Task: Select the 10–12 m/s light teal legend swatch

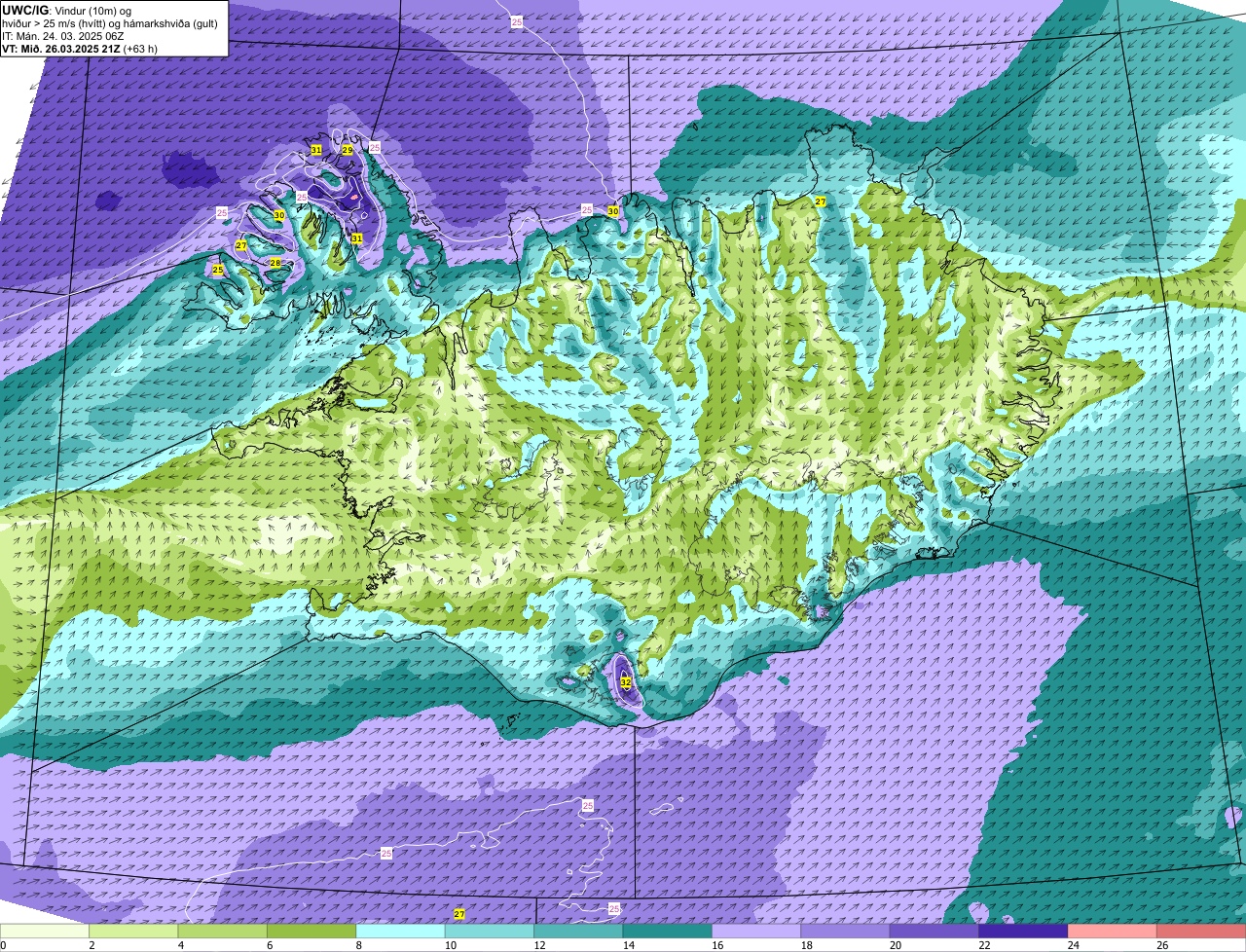Action: [490, 931]
